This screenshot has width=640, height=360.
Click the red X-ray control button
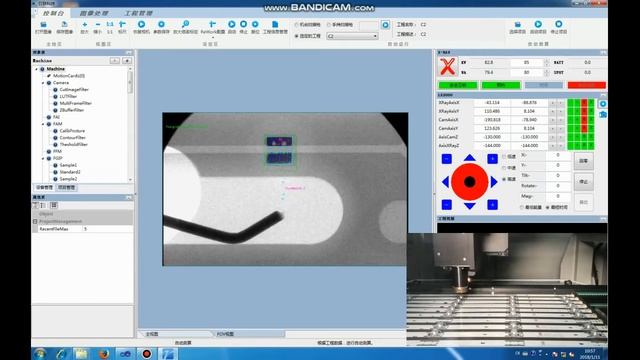click(587, 85)
